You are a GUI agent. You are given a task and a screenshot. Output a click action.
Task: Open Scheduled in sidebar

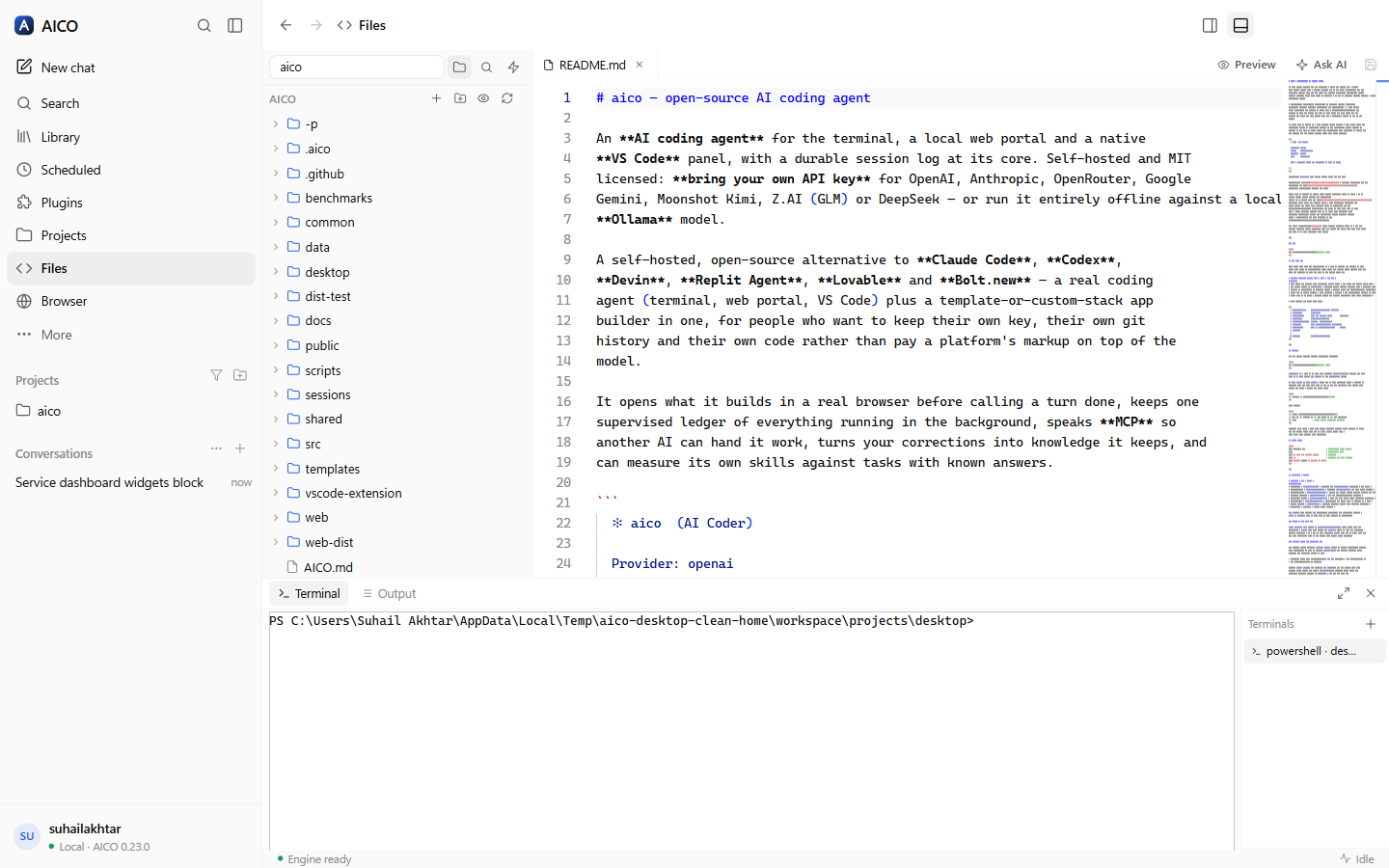coord(131,170)
